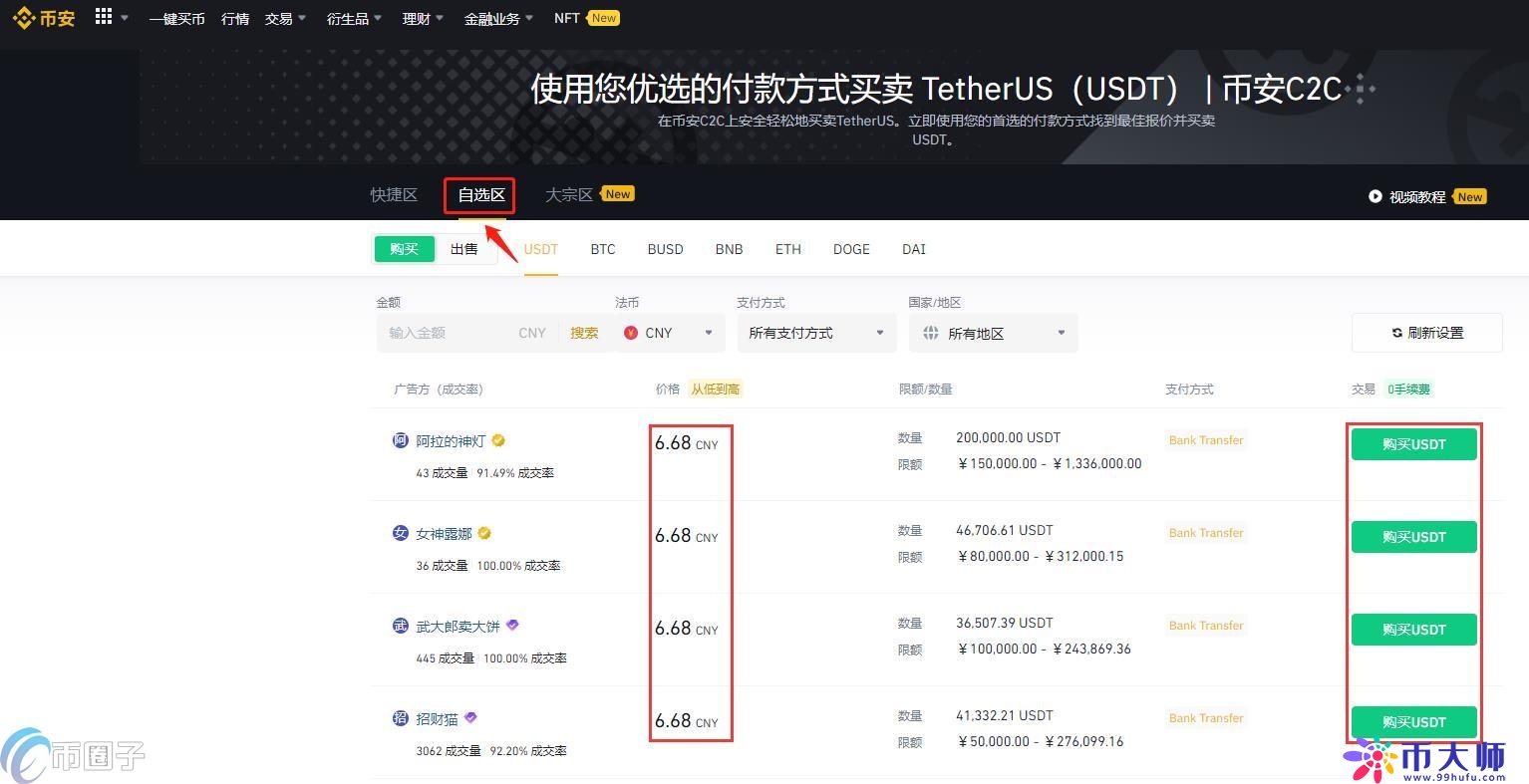This screenshot has height=784, width=1529.
Task: Open the 所有支付方式 payment dropdown
Action: tap(814, 333)
